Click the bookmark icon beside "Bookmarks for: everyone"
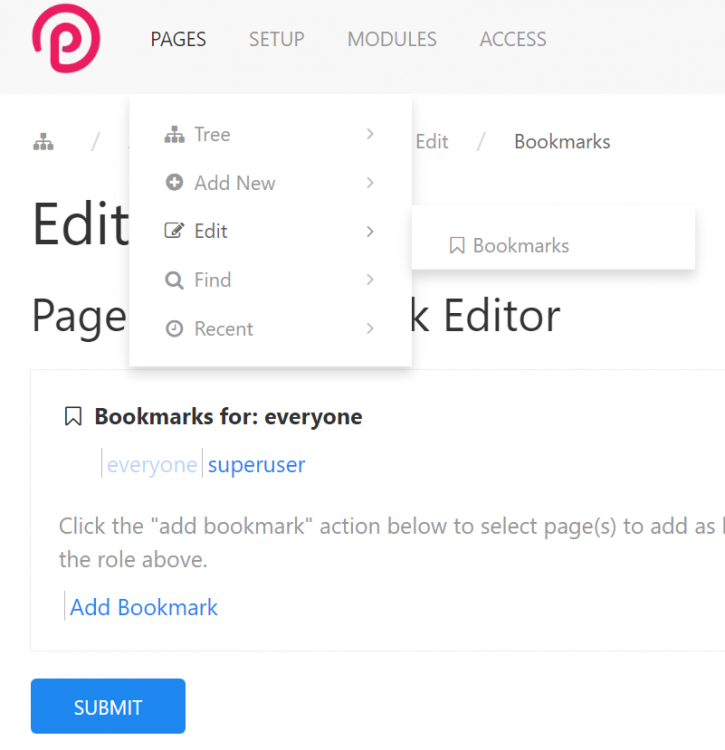 [73, 417]
